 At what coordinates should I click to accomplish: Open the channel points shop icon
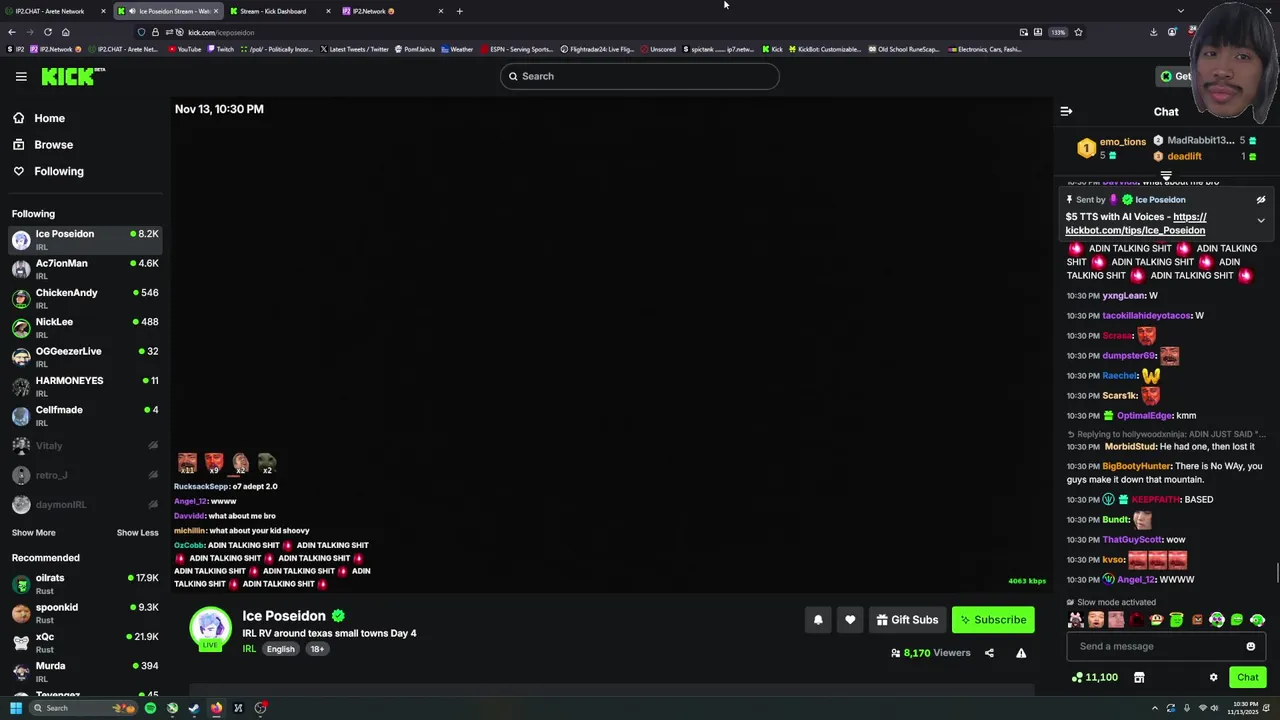pos(1139,678)
